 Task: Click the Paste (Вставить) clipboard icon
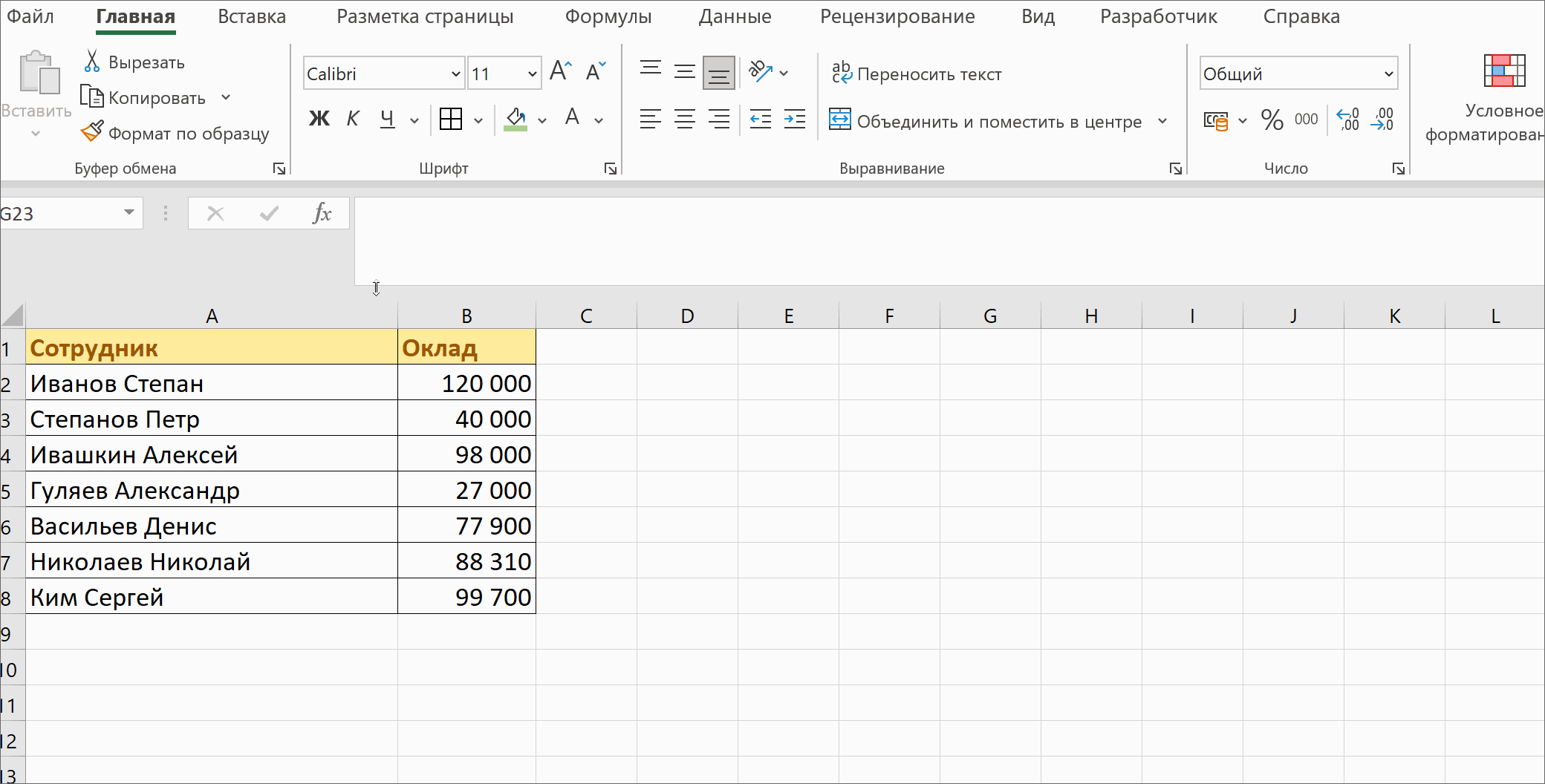[x=39, y=73]
